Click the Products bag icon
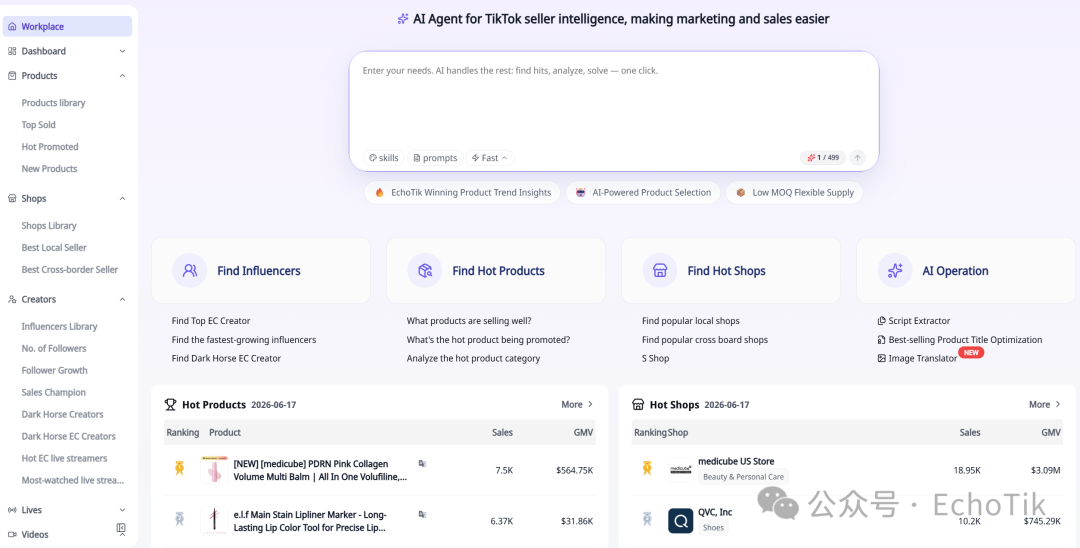This screenshot has width=1080, height=548. pos(12,76)
